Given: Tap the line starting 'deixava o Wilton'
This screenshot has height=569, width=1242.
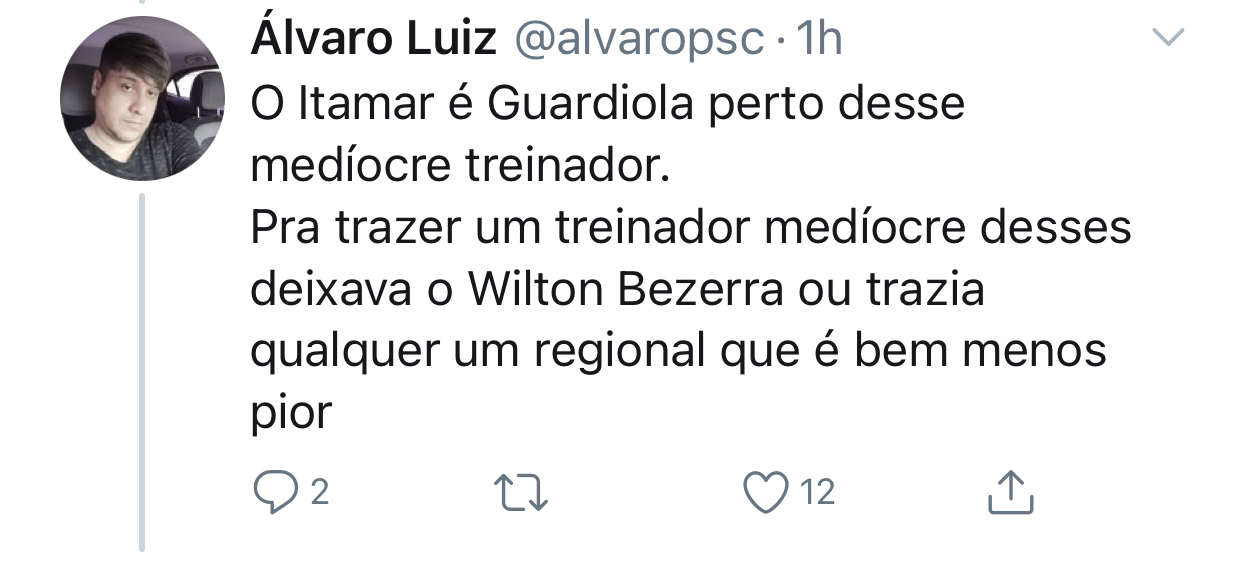Looking at the screenshot, I should [617, 290].
